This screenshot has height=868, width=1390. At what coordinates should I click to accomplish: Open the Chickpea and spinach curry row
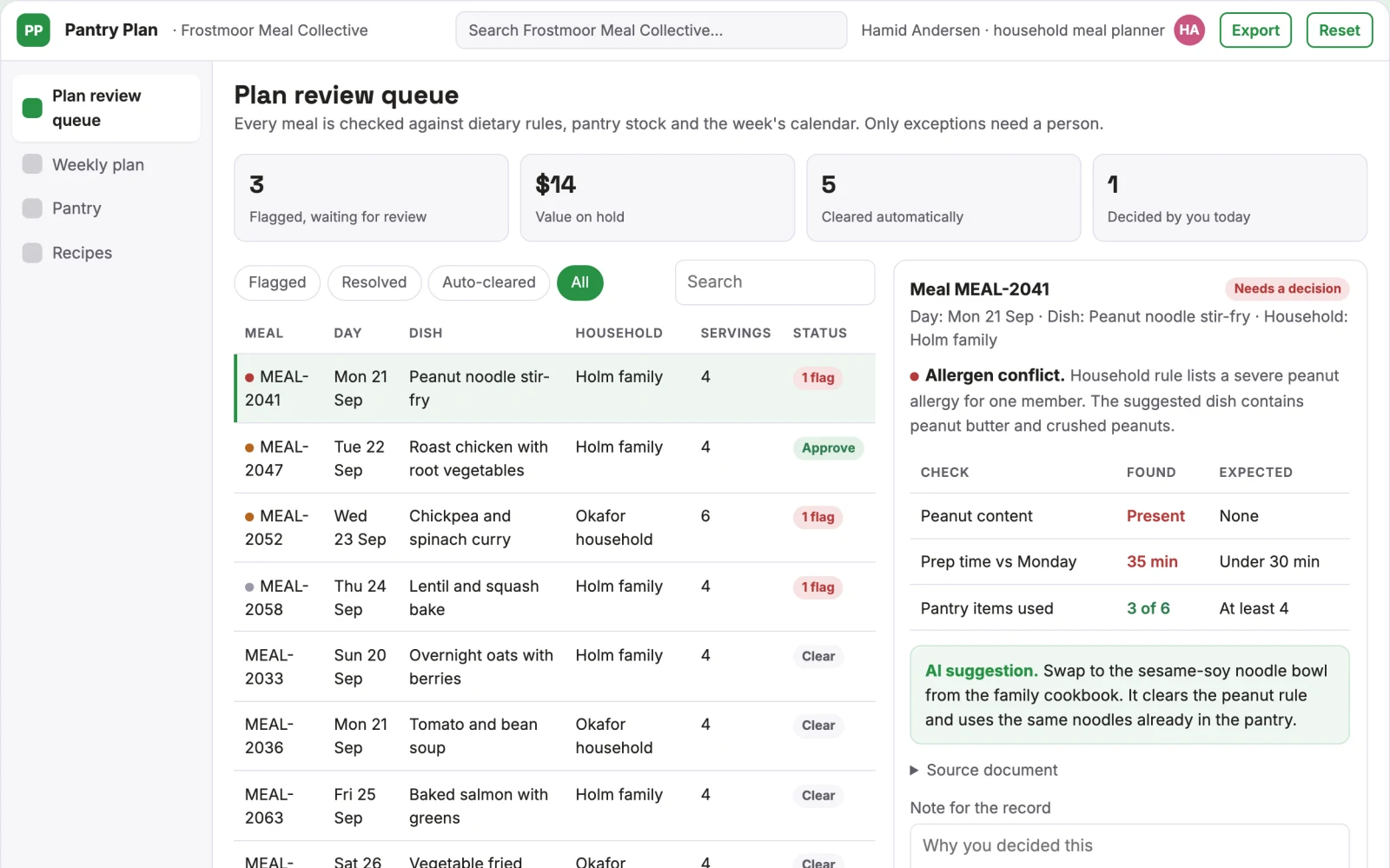[555, 527]
